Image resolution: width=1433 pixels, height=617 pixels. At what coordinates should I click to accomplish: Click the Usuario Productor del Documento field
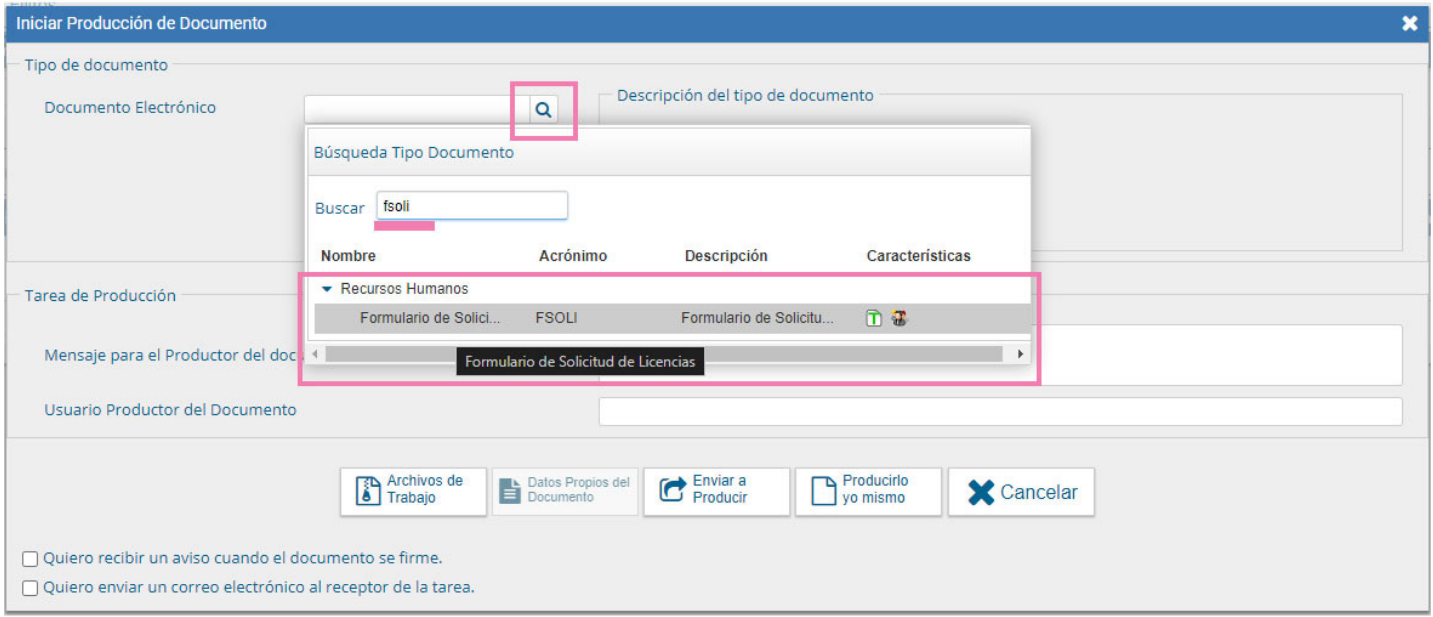(x=1000, y=411)
